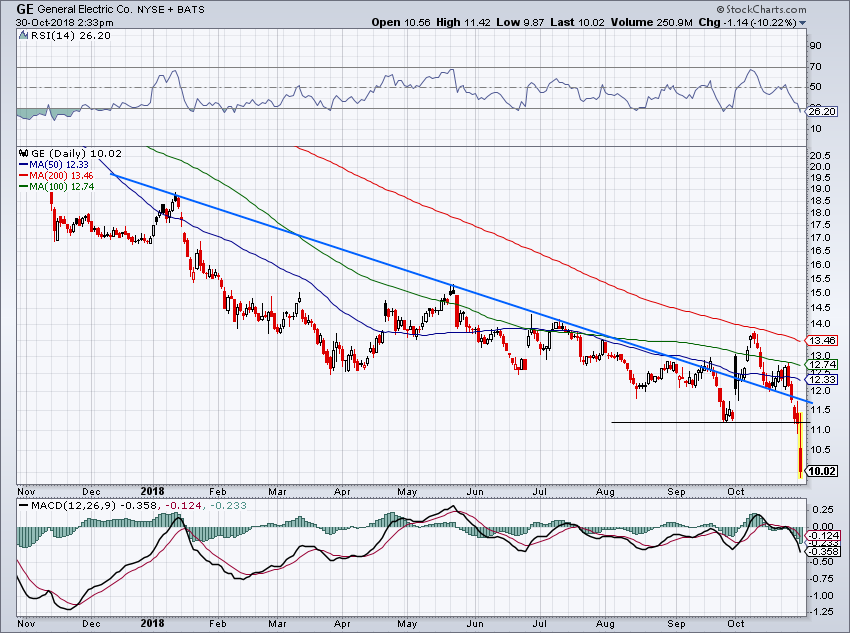Click the Aug label under the price panel
The image size is (850, 633).
point(606,492)
